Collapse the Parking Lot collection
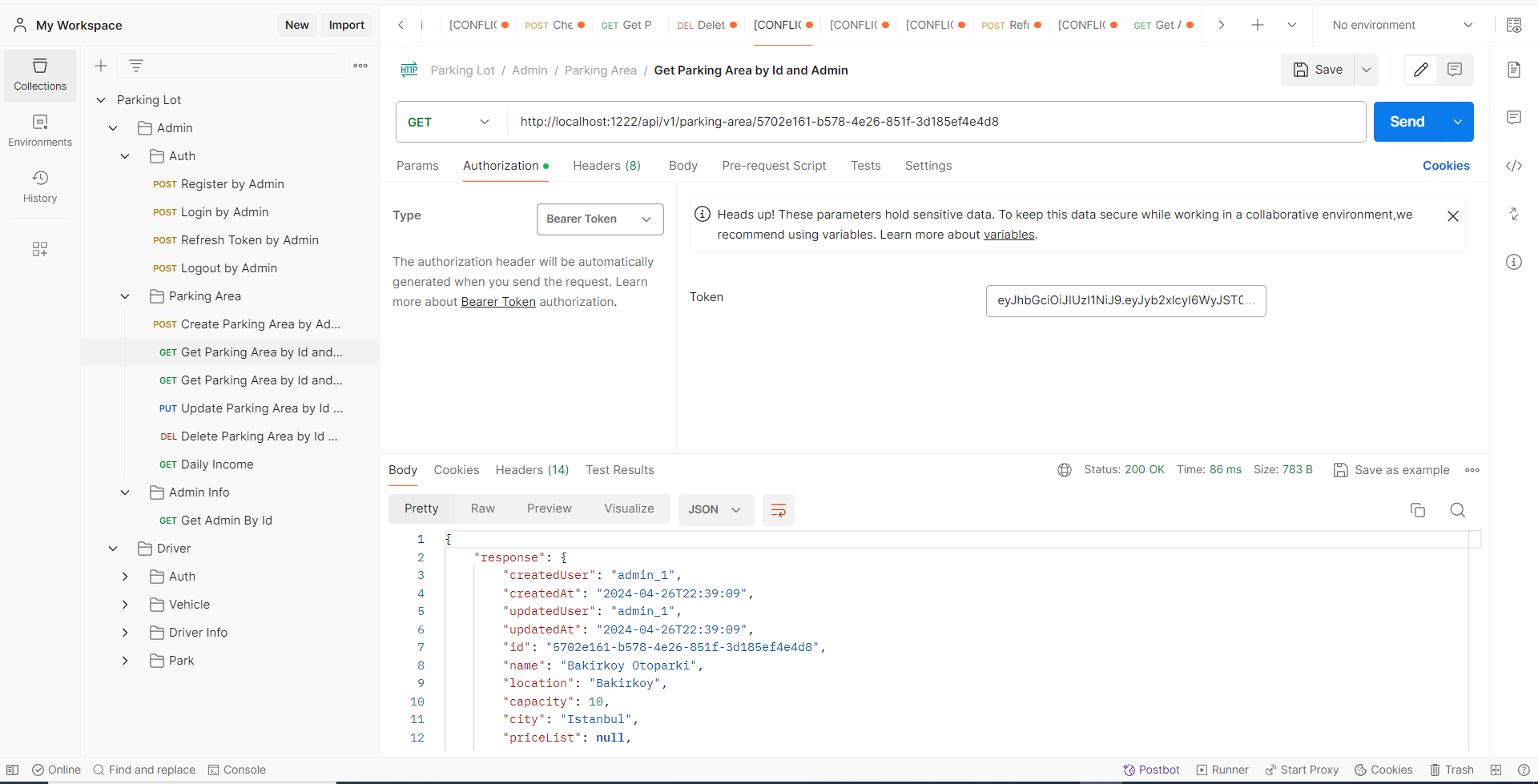The width and height of the screenshot is (1538, 784). (101, 100)
